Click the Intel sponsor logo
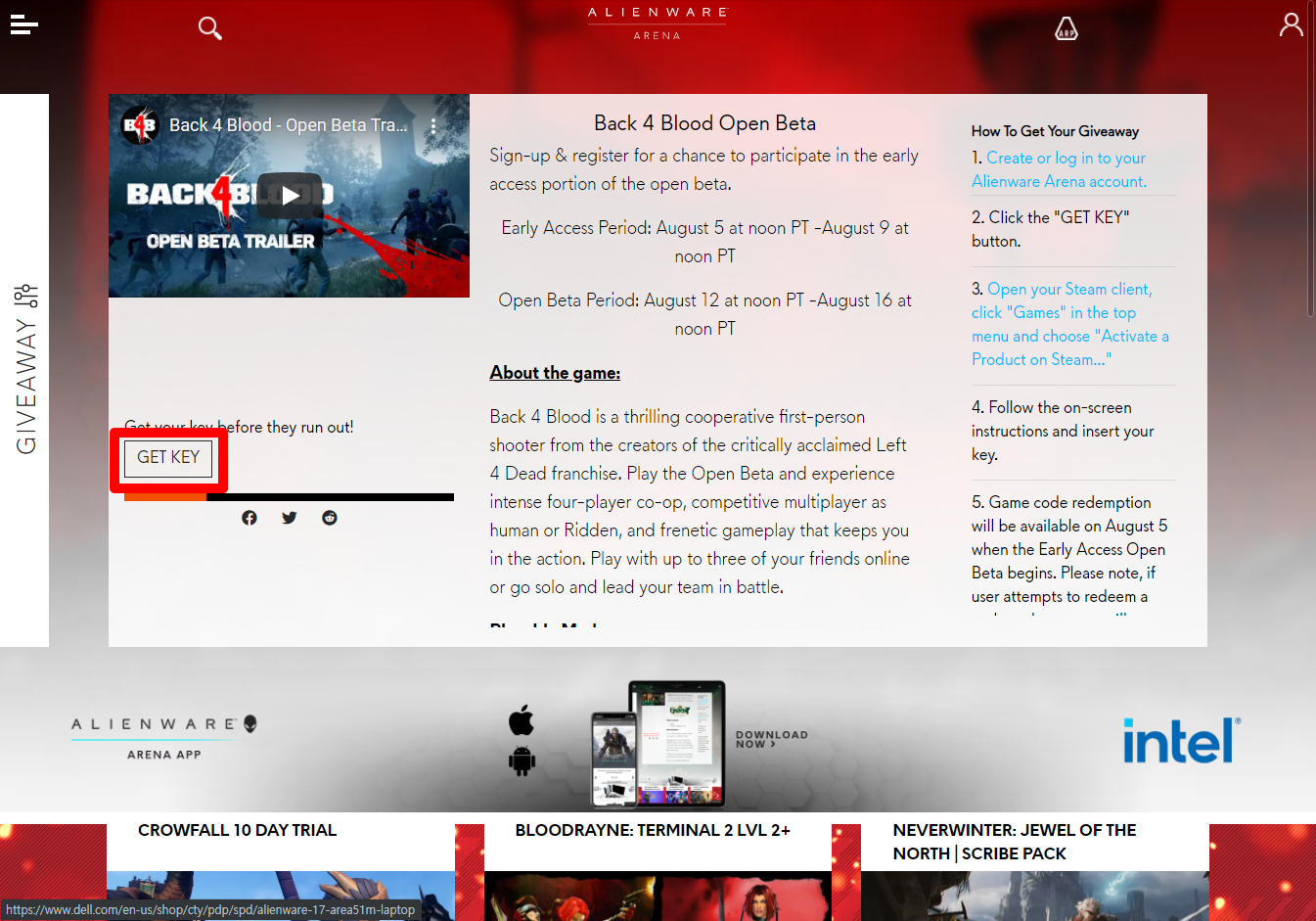The image size is (1316, 921). (x=1182, y=740)
